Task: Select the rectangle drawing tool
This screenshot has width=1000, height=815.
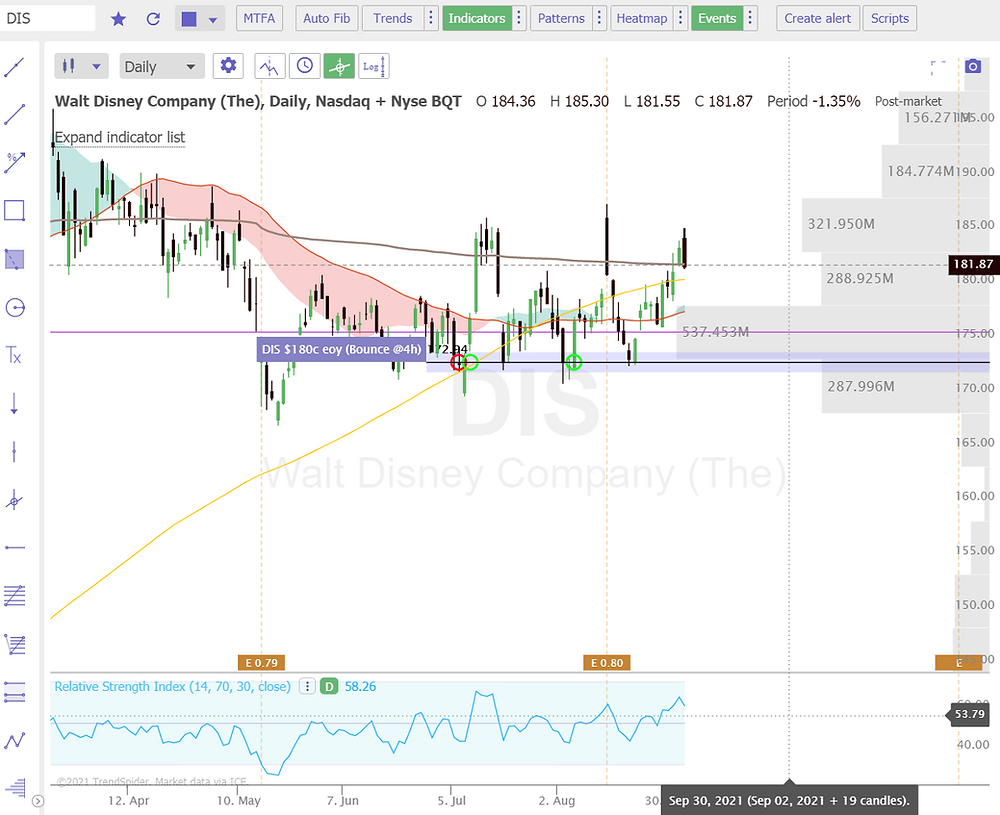Action: pyautogui.click(x=14, y=210)
